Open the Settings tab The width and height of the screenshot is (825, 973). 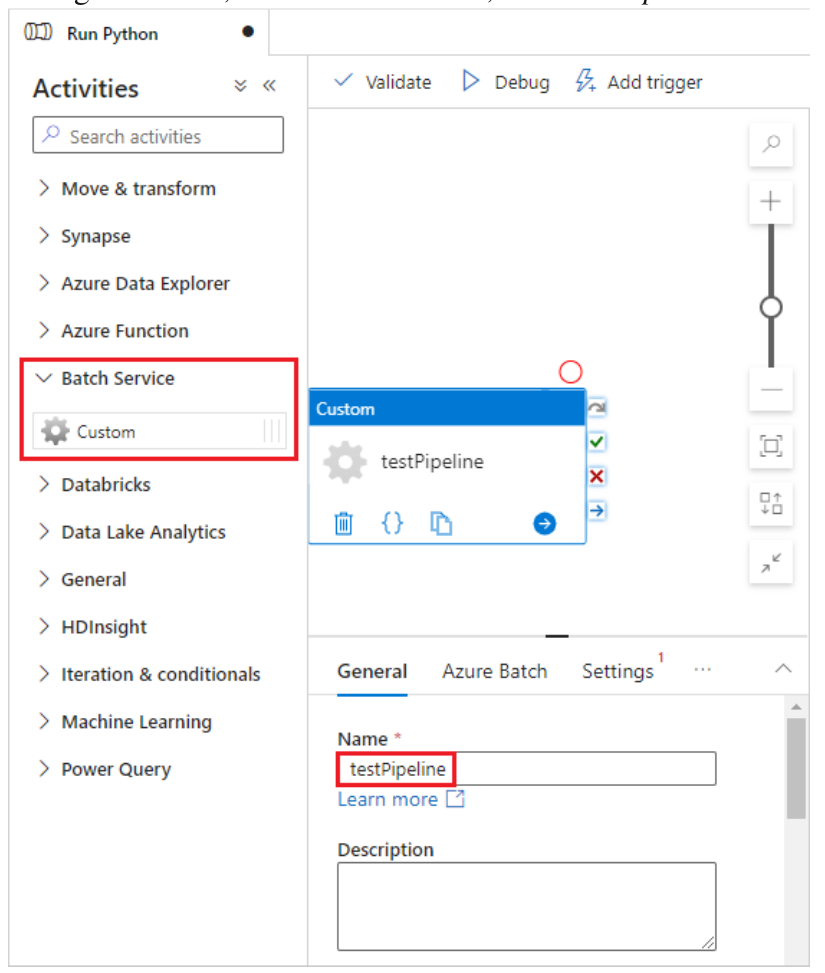[x=617, y=671]
